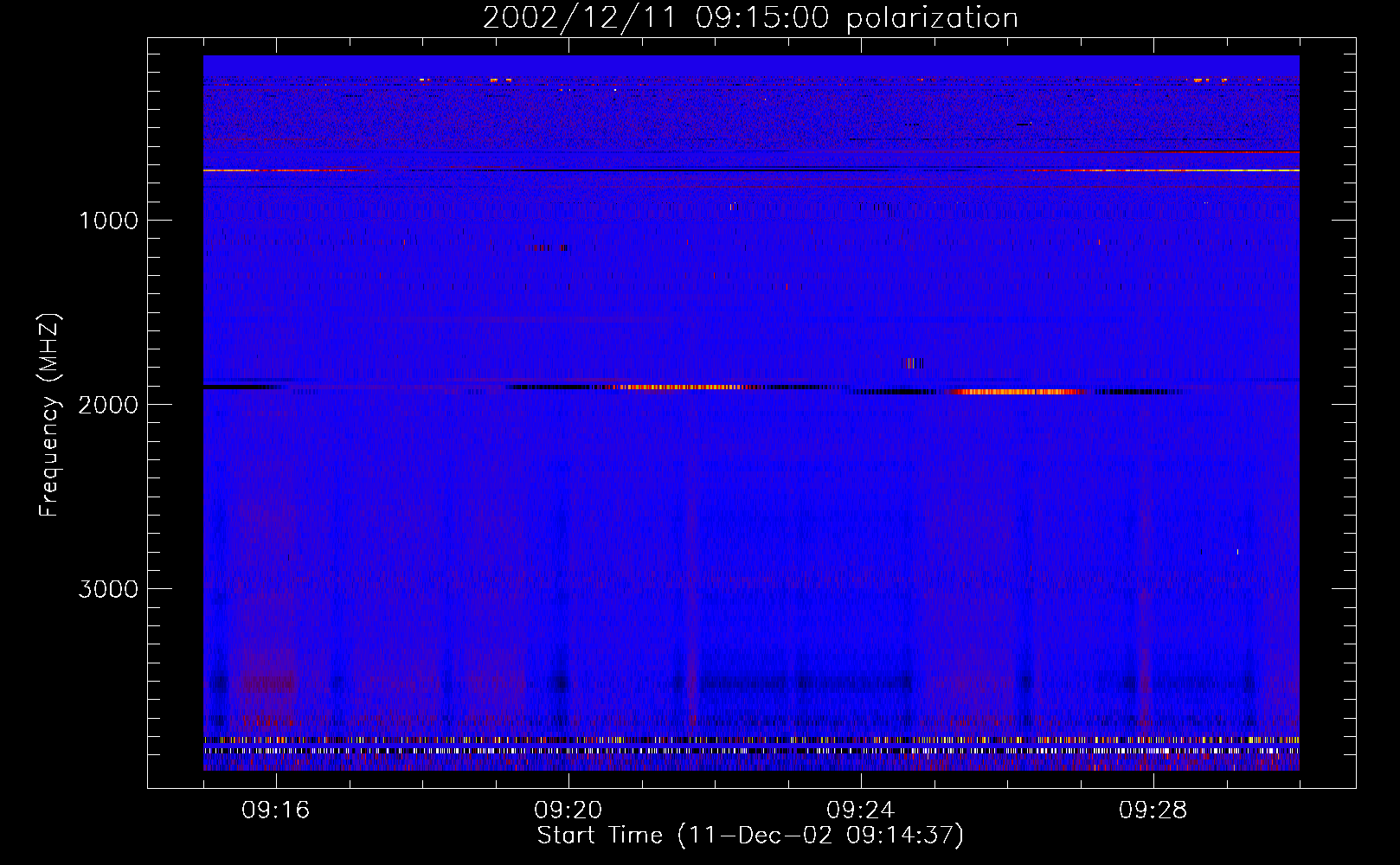Click the 'Frequency (MHZ)' axis title
This screenshot has height=865, width=1400.
(x=49, y=415)
